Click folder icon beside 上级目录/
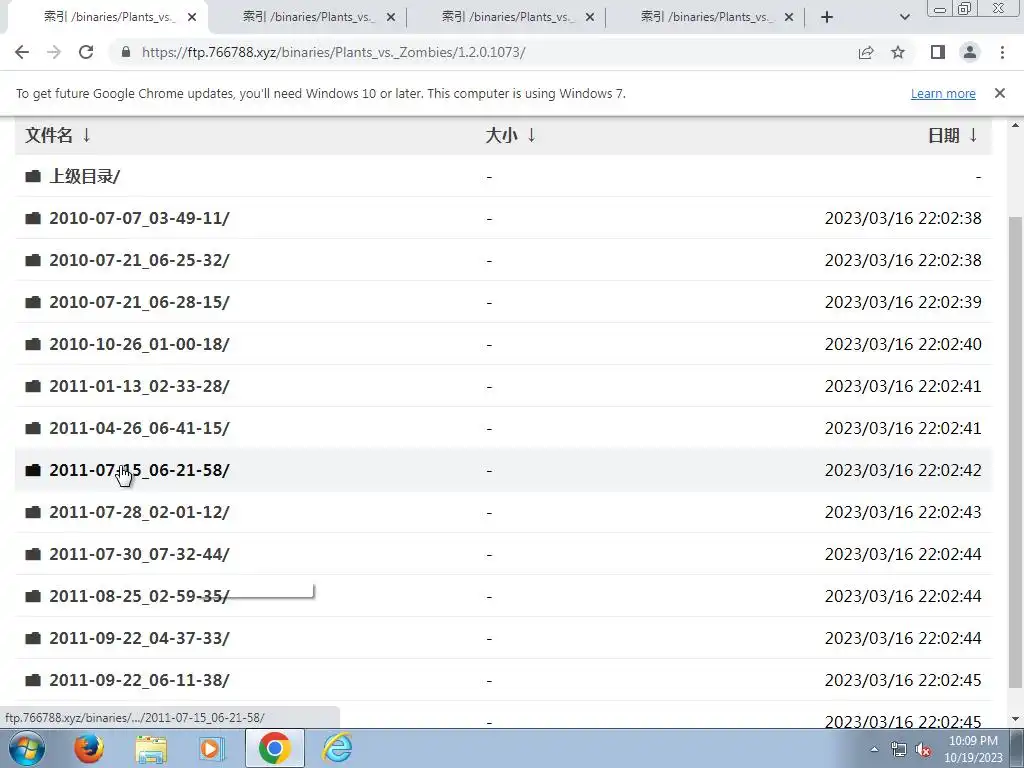This screenshot has height=768, width=1024. (33, 176)
